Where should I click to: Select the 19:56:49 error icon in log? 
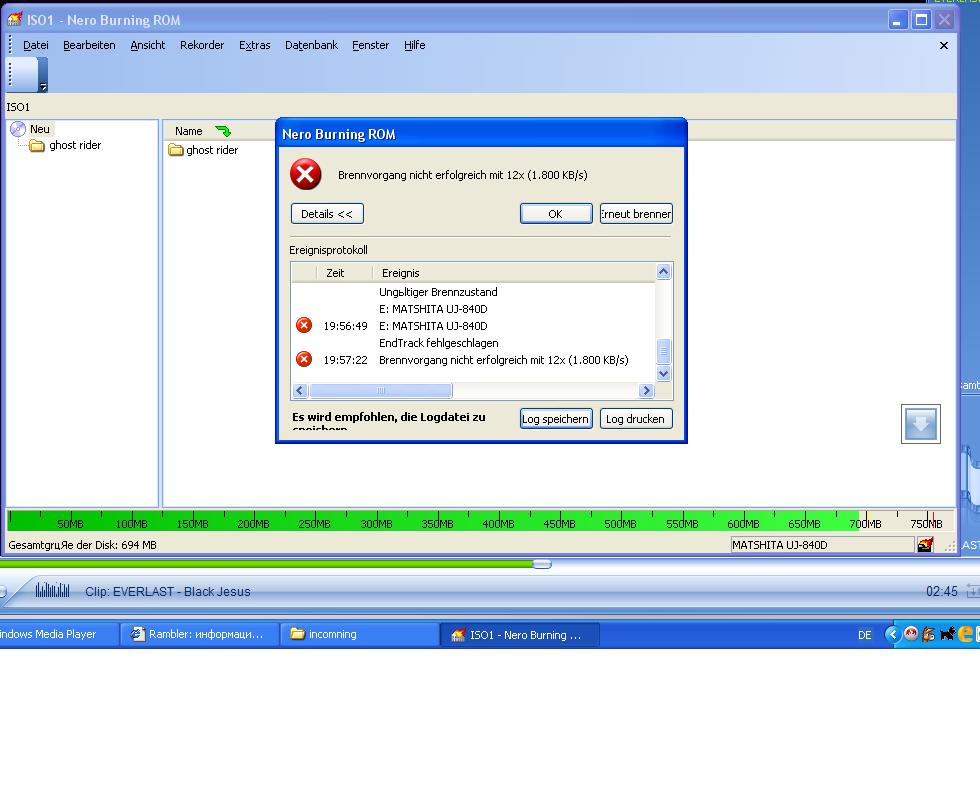click(304, 326)
